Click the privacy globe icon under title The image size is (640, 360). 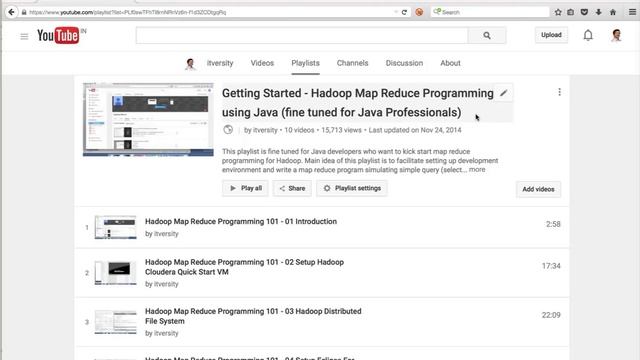(x=228, y=130)
